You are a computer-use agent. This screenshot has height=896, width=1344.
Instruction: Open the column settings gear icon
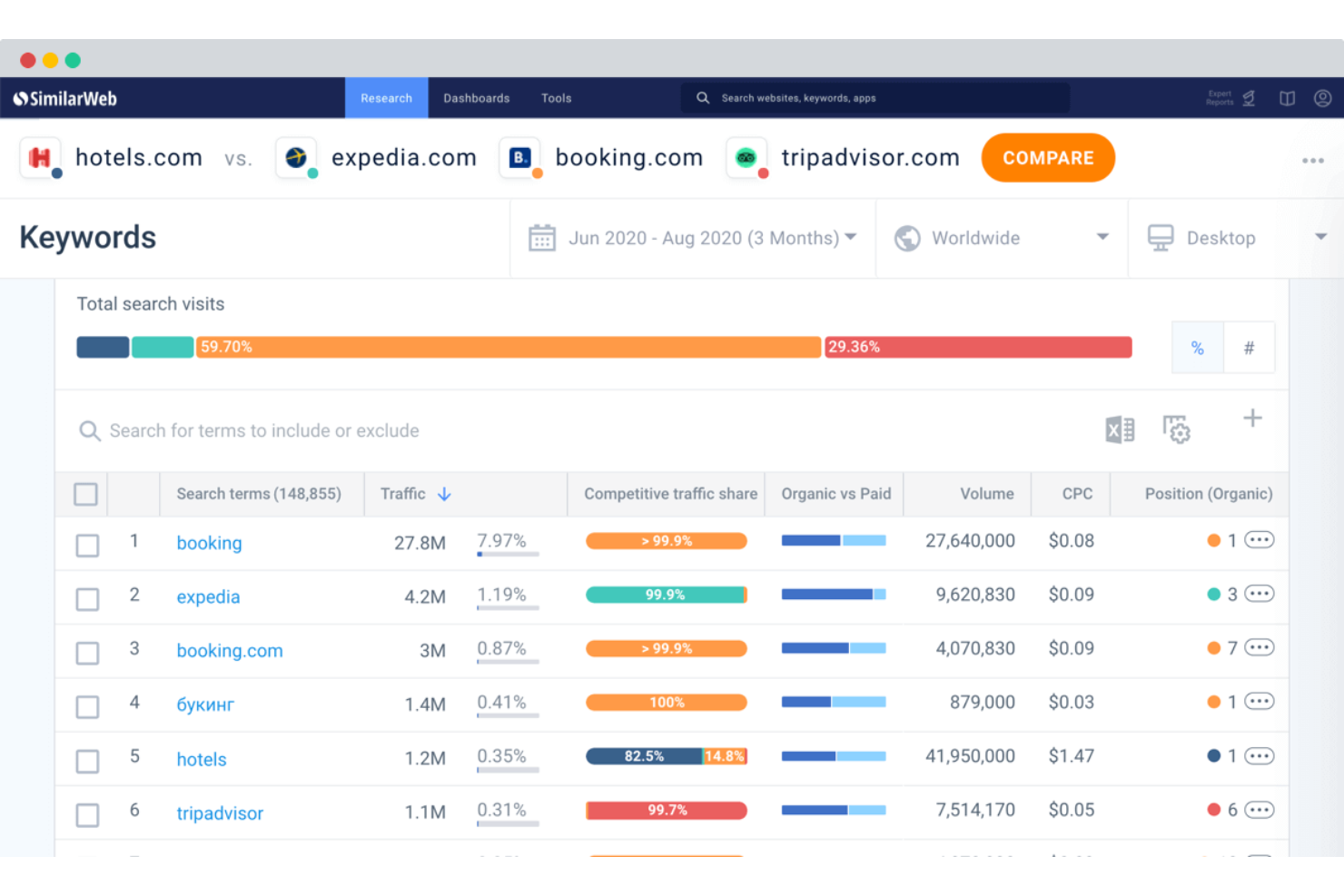tap(1176, 429)
